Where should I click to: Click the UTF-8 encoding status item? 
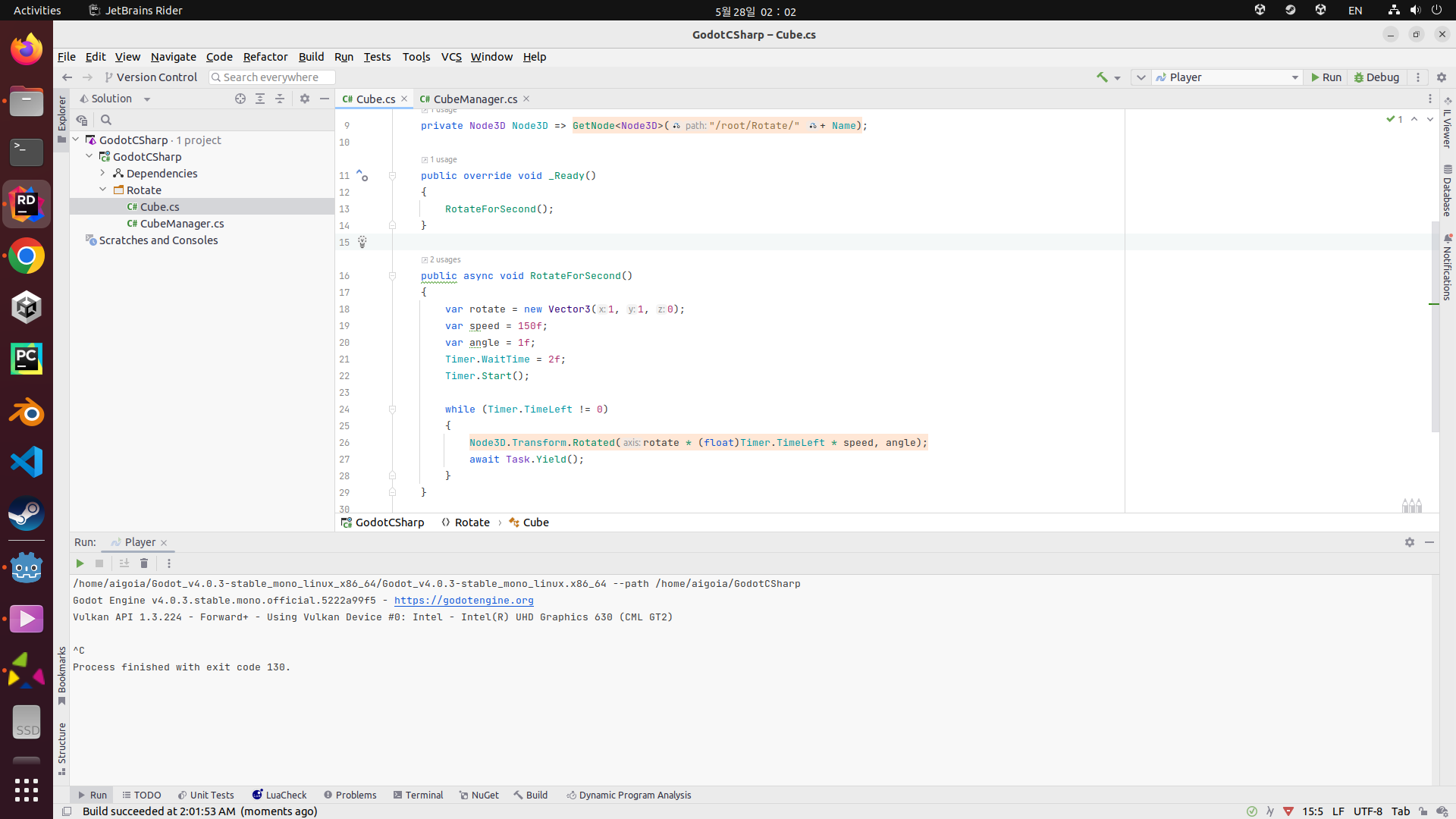(x=1368, y=811)
